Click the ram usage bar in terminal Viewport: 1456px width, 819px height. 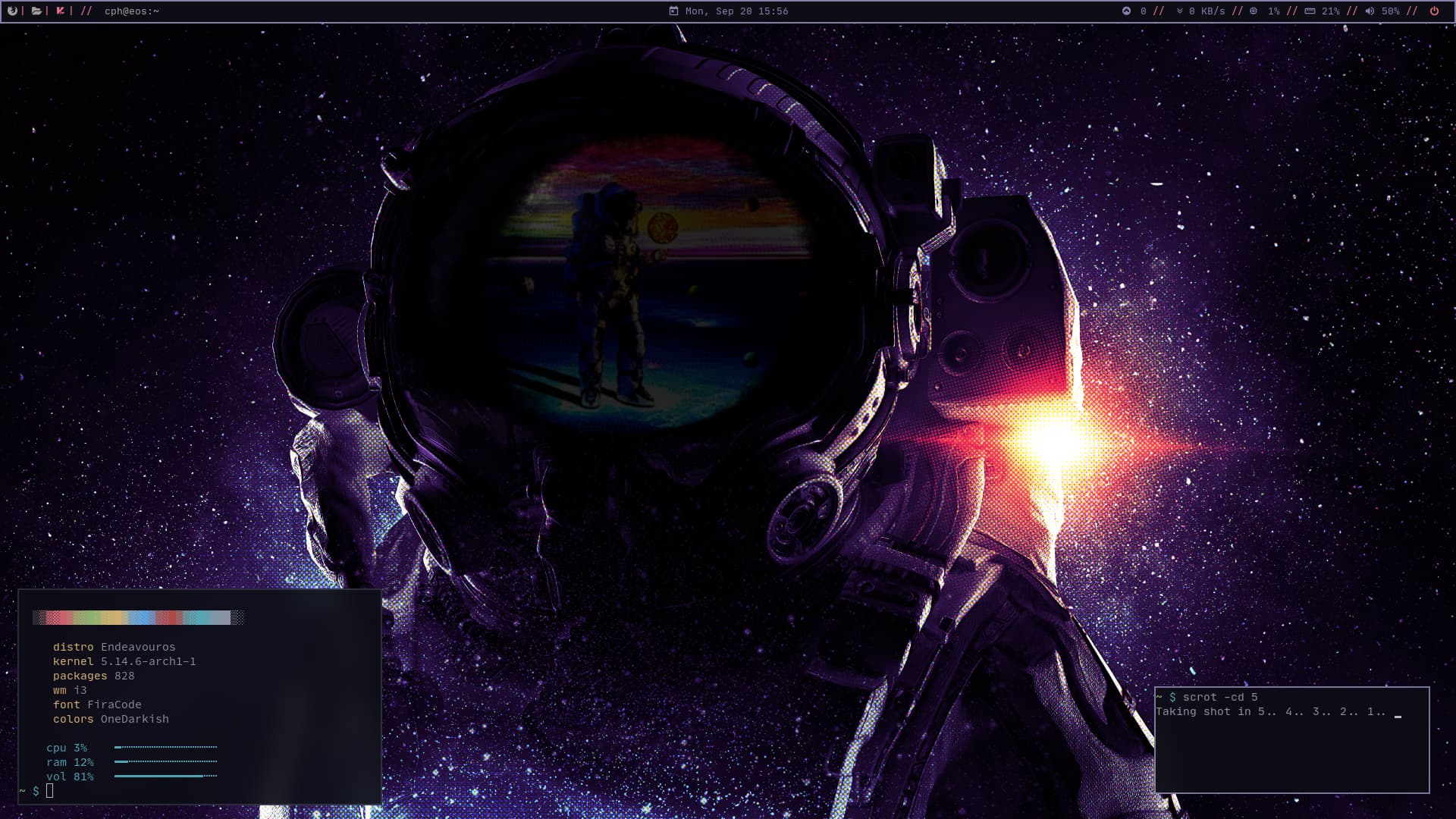pyautogui.click(x=165, y=761)
